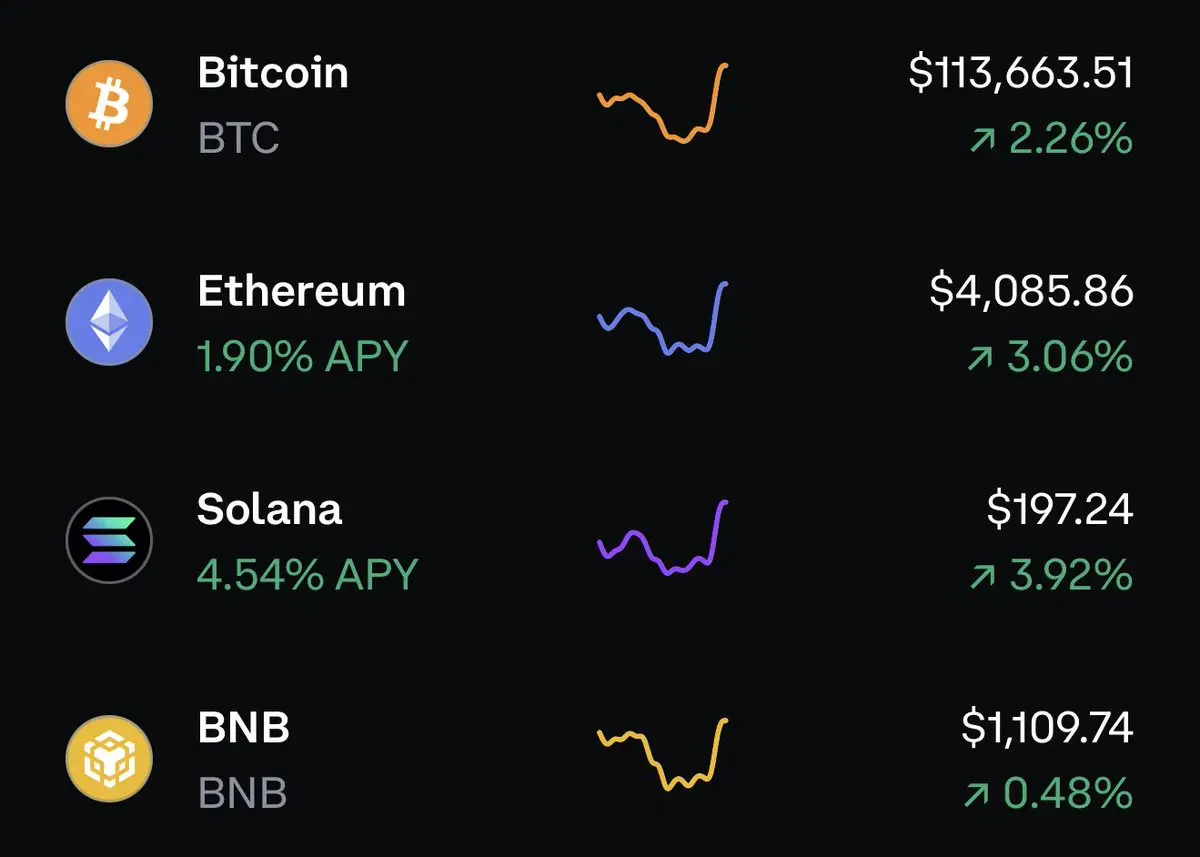Screen dimensions: 1200x857
Task: Click the Solana 4.54% APY label
Action: [x=307, y=575]
